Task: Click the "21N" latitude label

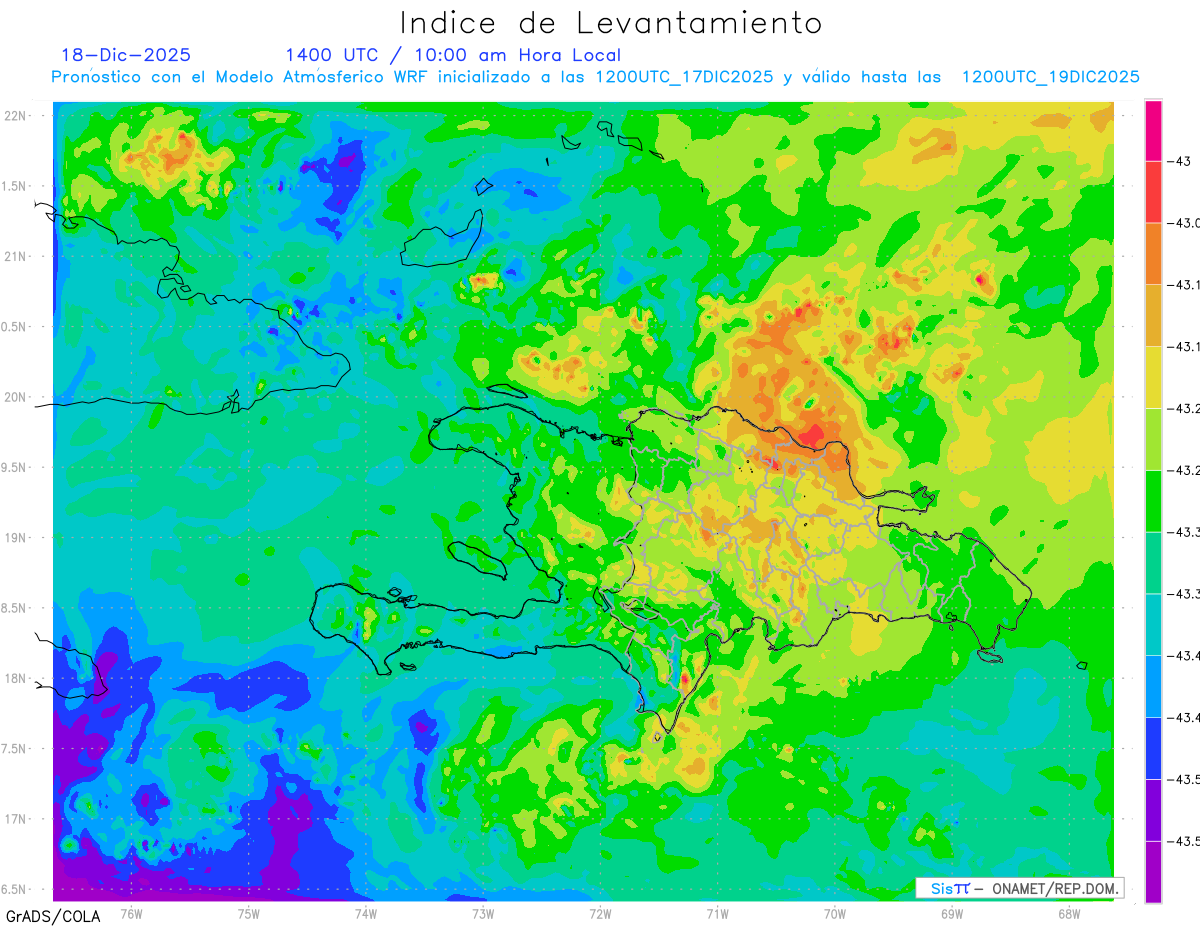Action: click(16, 256)
